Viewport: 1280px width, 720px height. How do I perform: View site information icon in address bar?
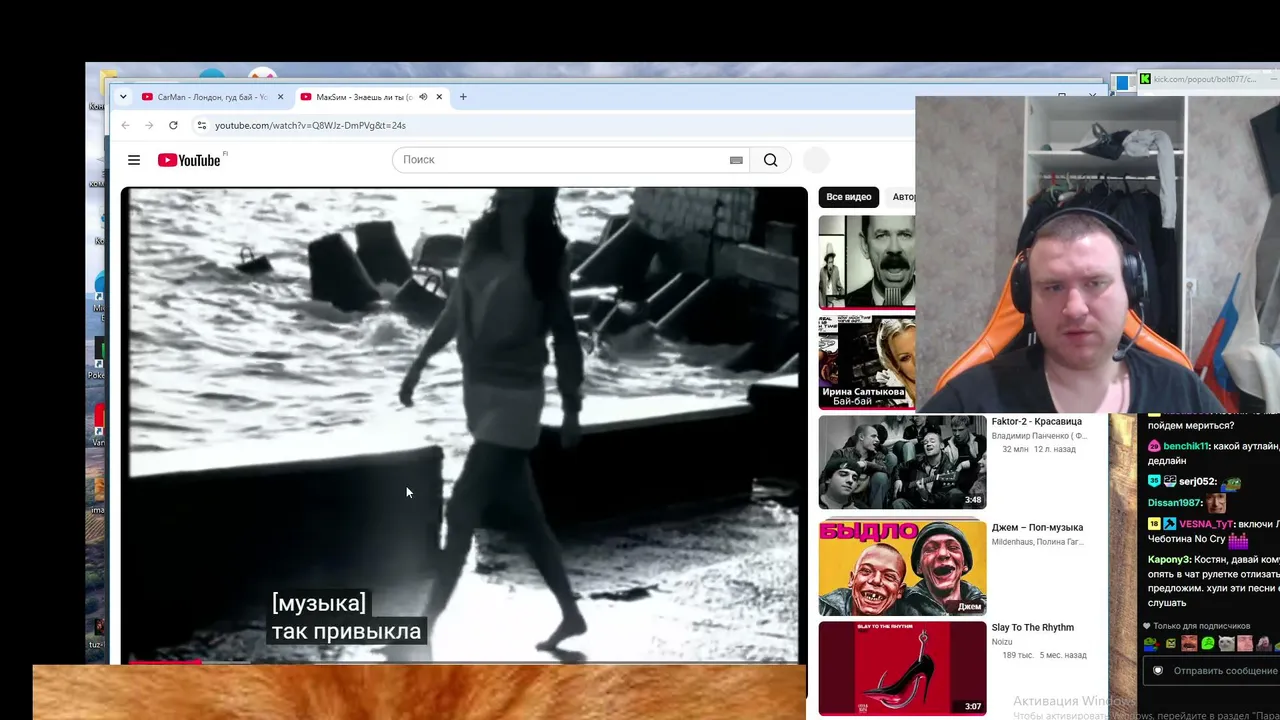pyautogui.click(x=202, y=125)
